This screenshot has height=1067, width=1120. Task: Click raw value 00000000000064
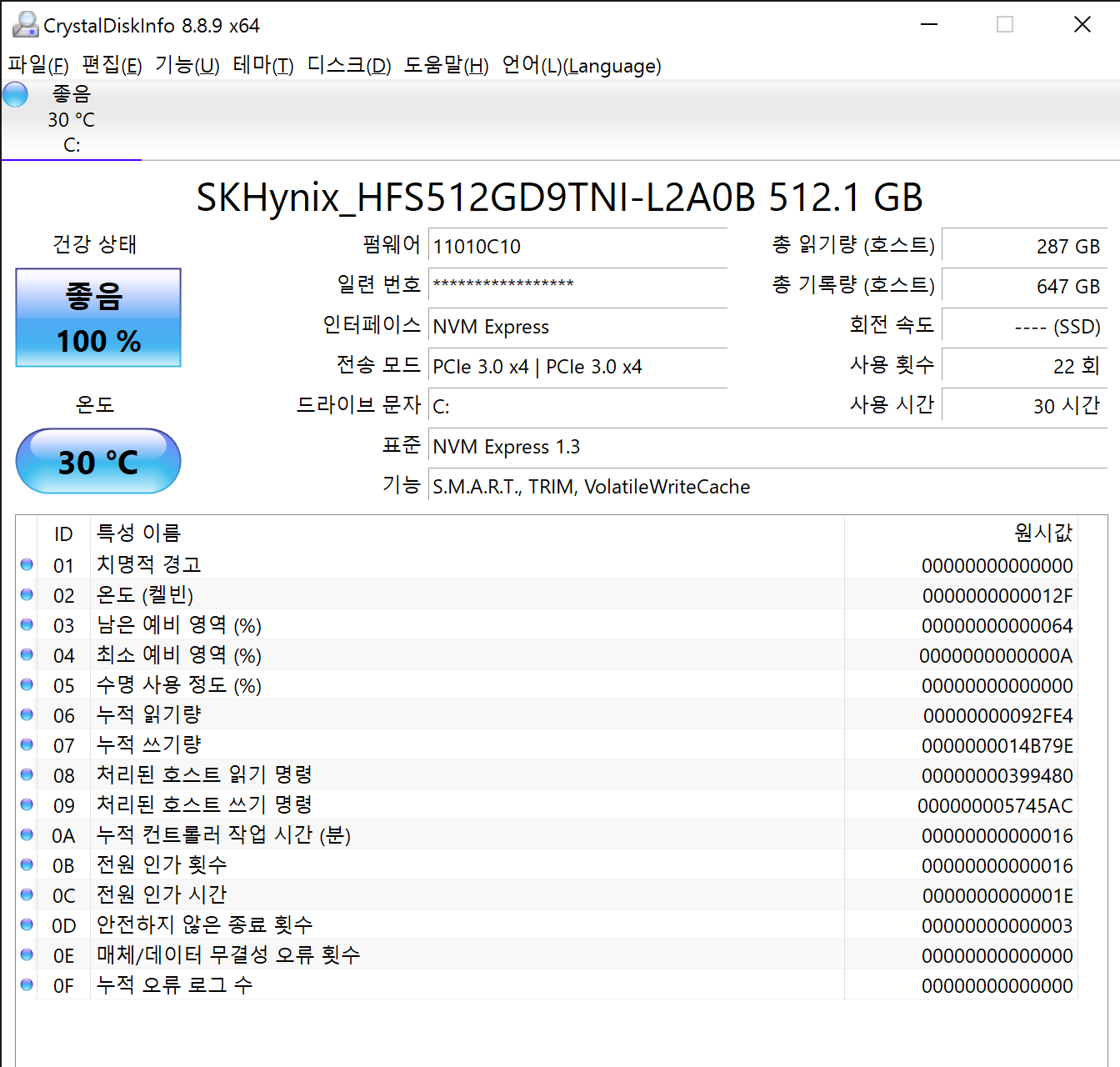997,625
